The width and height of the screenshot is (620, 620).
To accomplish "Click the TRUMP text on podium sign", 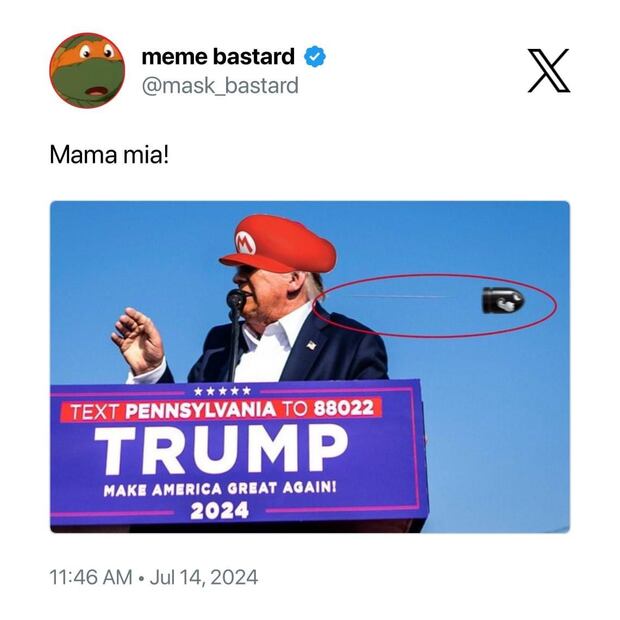I will (221, 448).
